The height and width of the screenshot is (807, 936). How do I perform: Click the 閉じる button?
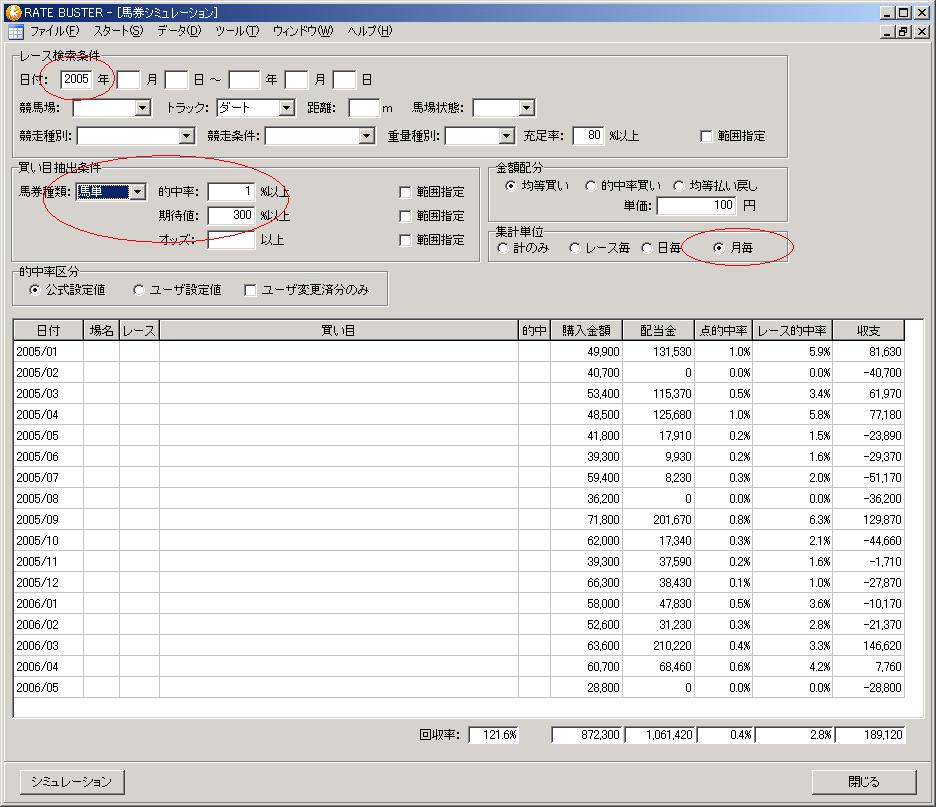point(864,782)
